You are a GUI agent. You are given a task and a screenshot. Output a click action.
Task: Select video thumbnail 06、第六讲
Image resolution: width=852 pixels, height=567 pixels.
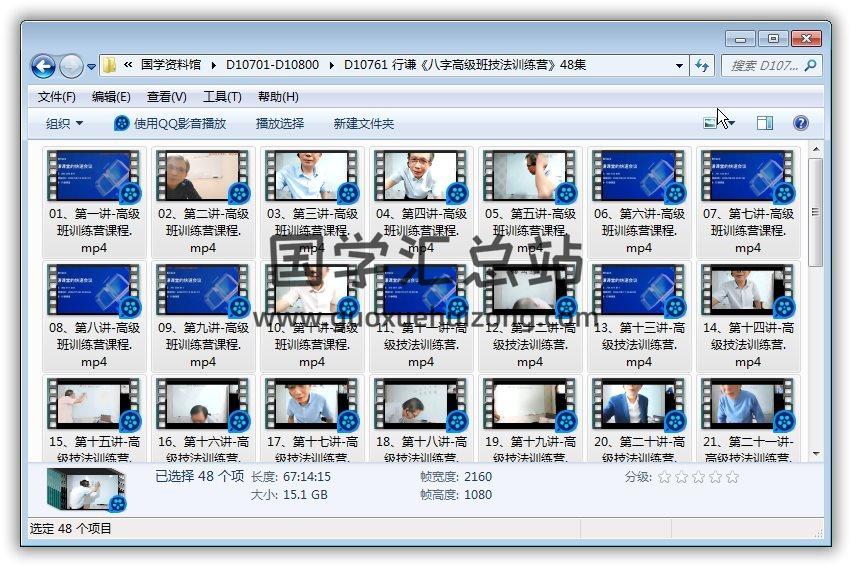pyautogui.click(x=639, y=176)
